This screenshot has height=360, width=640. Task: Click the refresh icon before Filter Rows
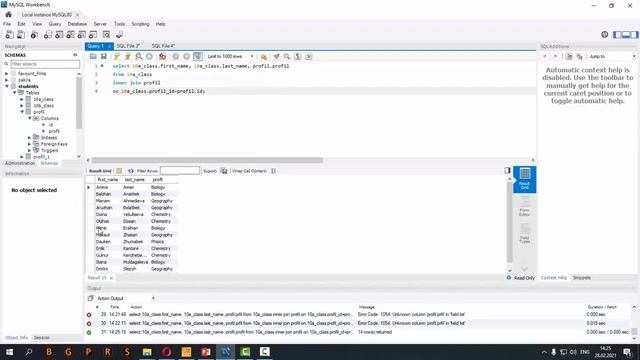(x=131, y=171)
